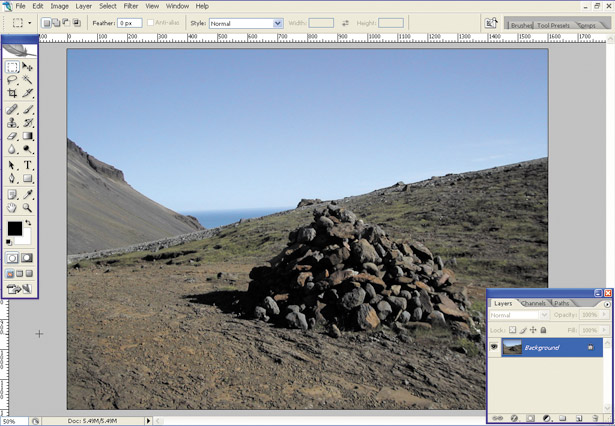
Task: Select the Eraser tool
Action: 12,136
